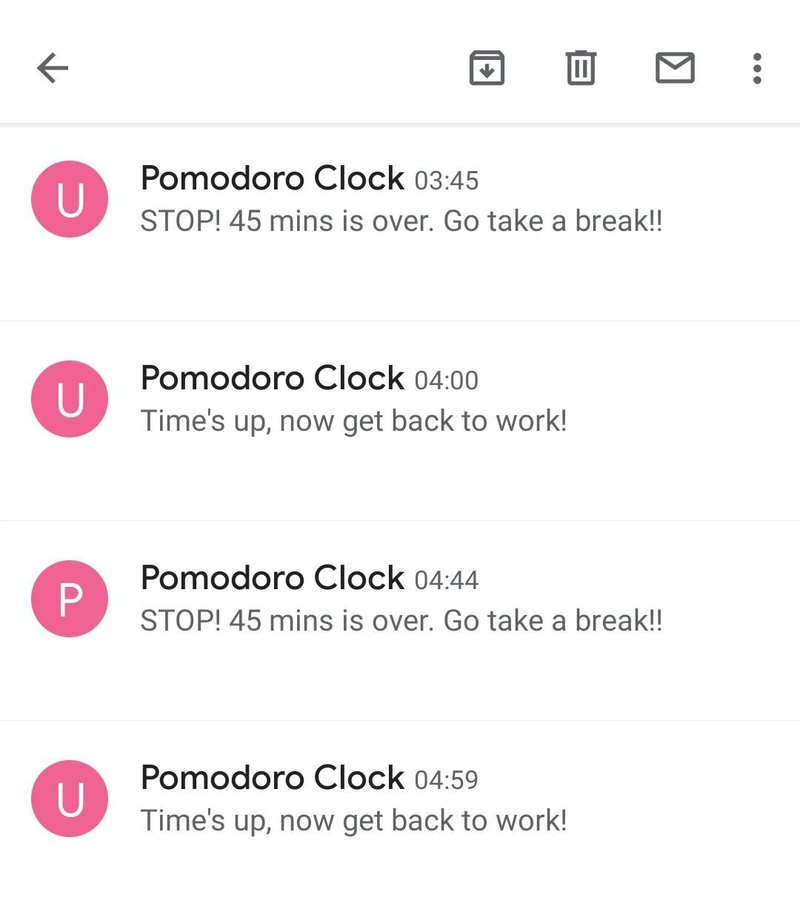Mark conversation as unread envelope icon

tap(675, 68)
